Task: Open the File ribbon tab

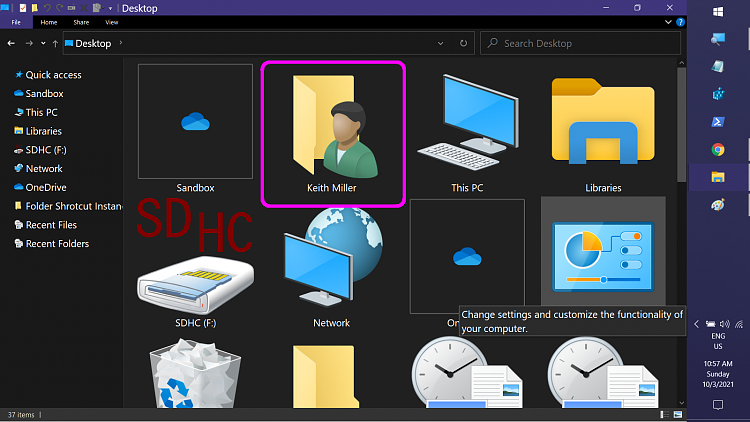Action: pyautogui.click(x=16, y=22)
